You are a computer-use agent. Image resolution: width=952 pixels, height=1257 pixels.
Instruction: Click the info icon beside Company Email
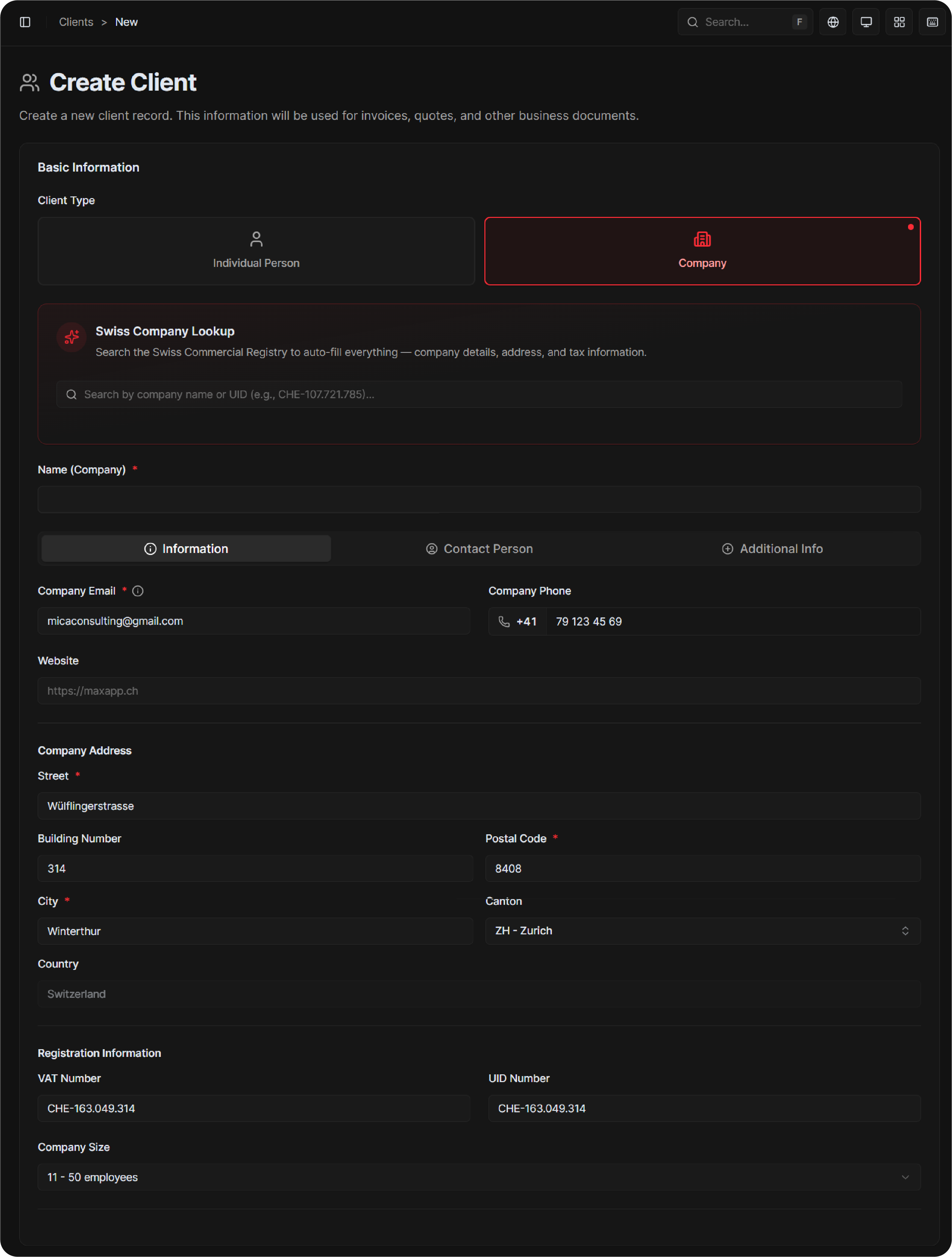(138, 591)
